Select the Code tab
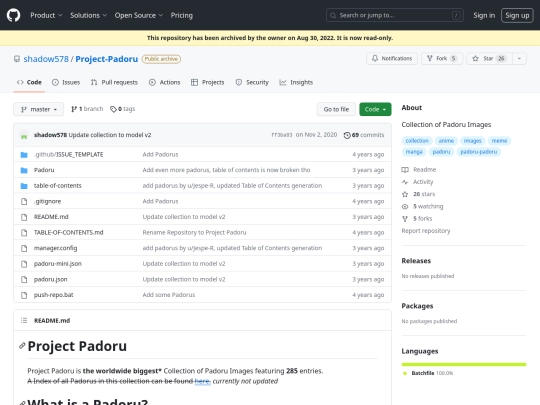Viewport: 540px width, 405px height. (29, 82)
